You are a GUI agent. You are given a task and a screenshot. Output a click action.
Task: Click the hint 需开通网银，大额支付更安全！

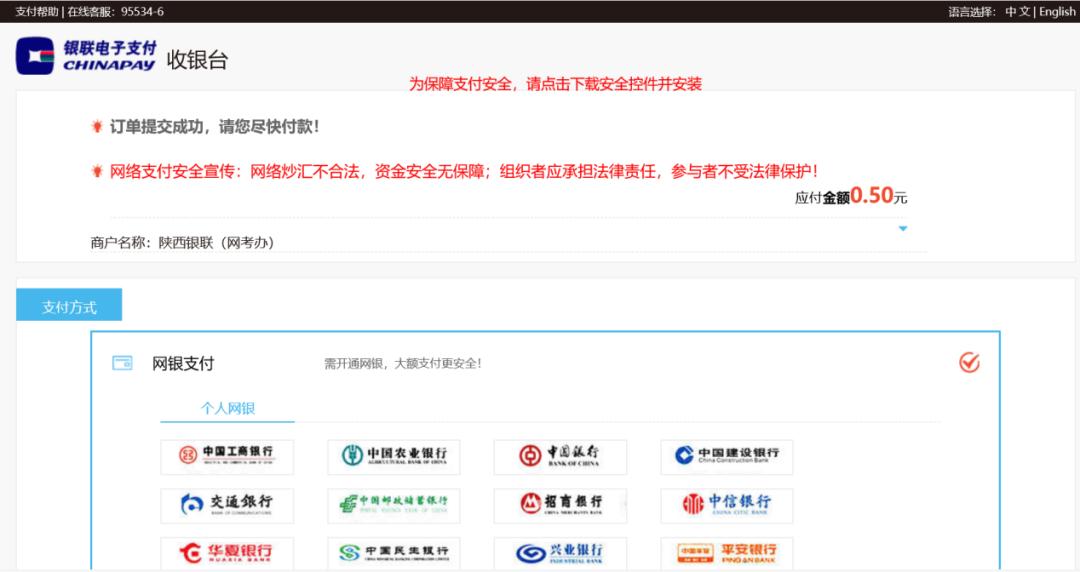click(403, 363)
